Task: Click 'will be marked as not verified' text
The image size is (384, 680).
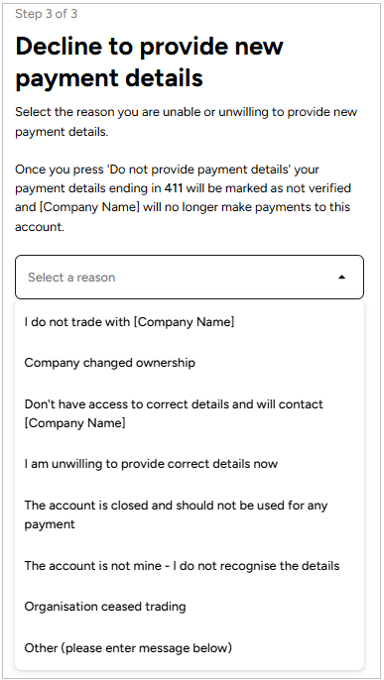Action: click(x=268, y=188)
